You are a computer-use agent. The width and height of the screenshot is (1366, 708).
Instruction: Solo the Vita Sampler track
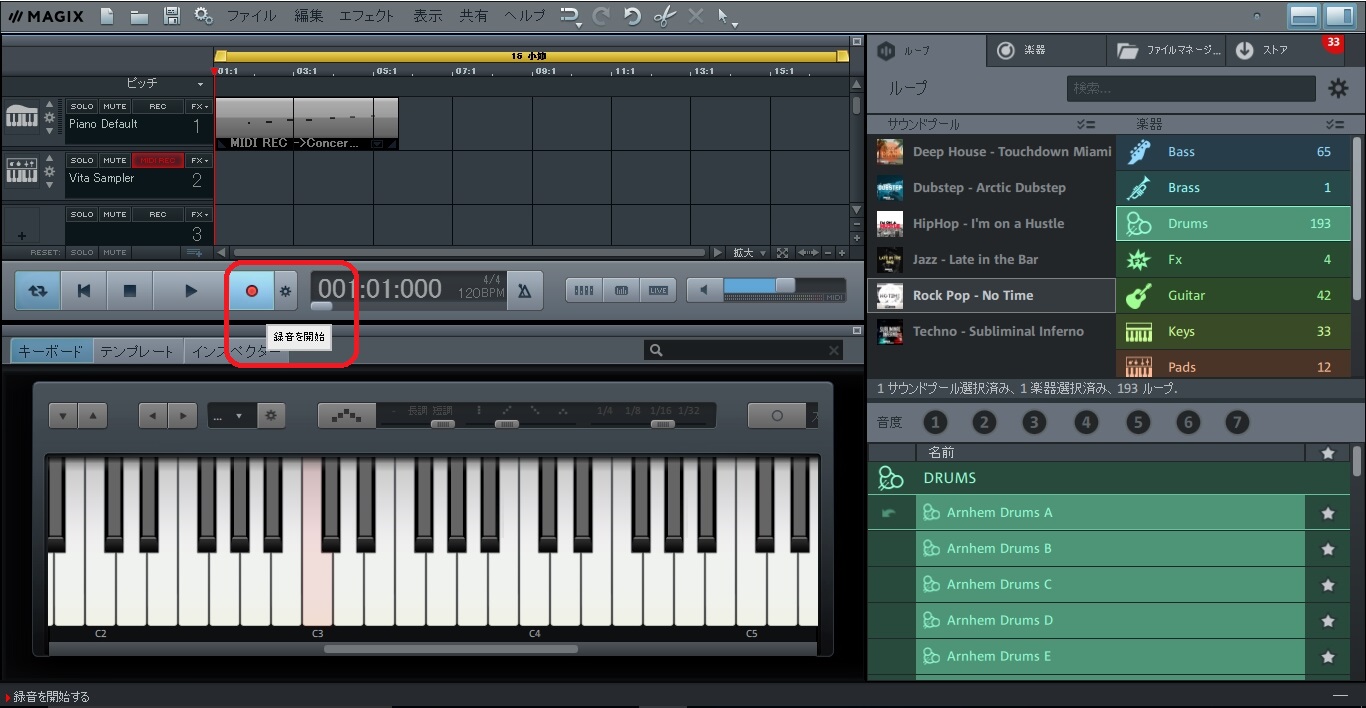(x=82, y=160)
